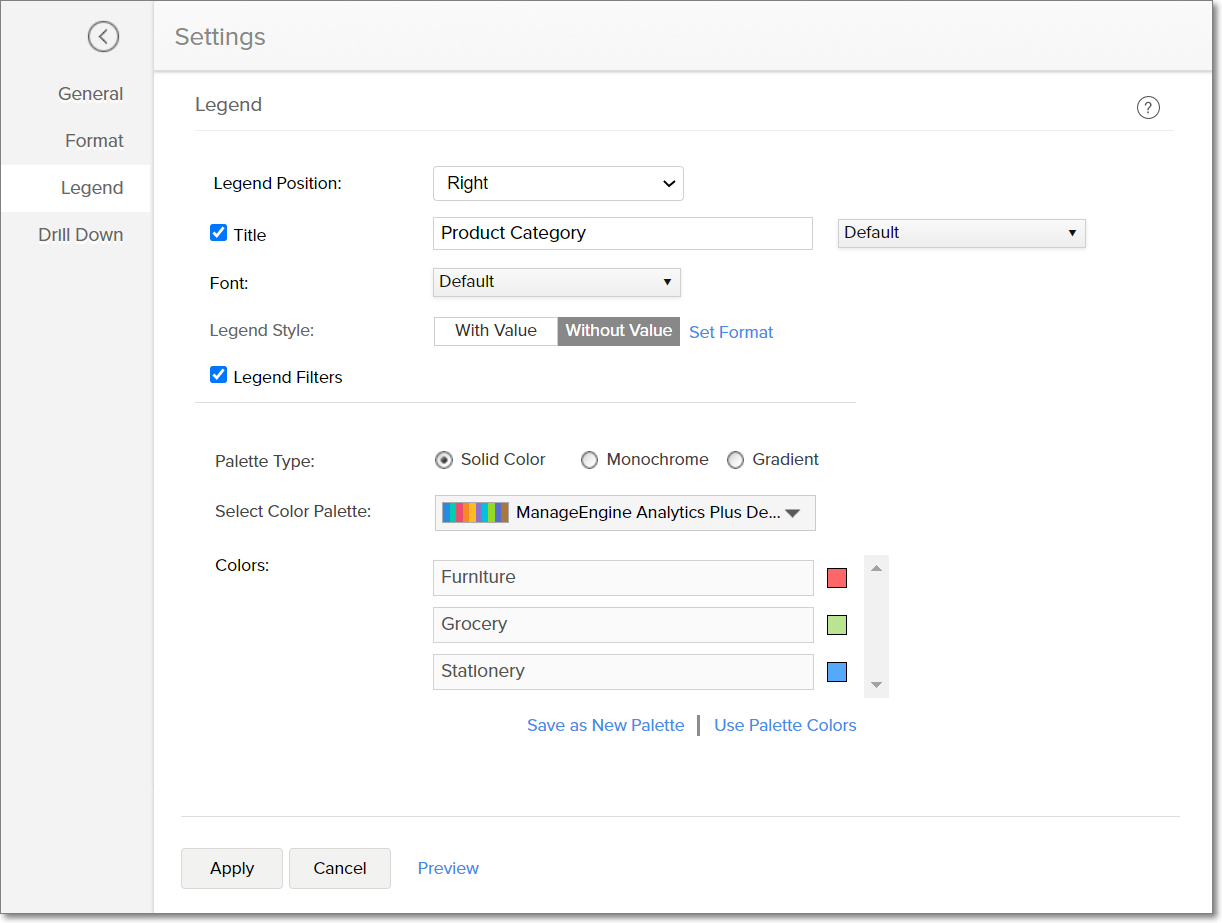Go to the Drill Down tab
Image resolution: width=1222 pixels, height=923 pixels.
[80, 235]
